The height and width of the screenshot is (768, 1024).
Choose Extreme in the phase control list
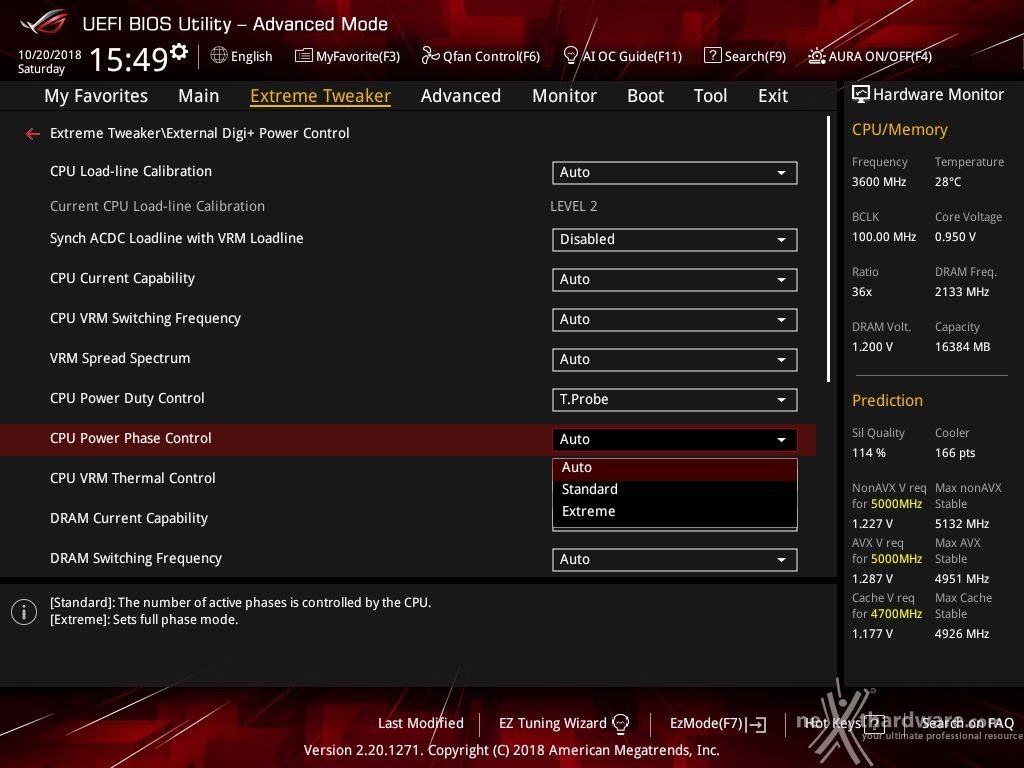tap(675, 511)
